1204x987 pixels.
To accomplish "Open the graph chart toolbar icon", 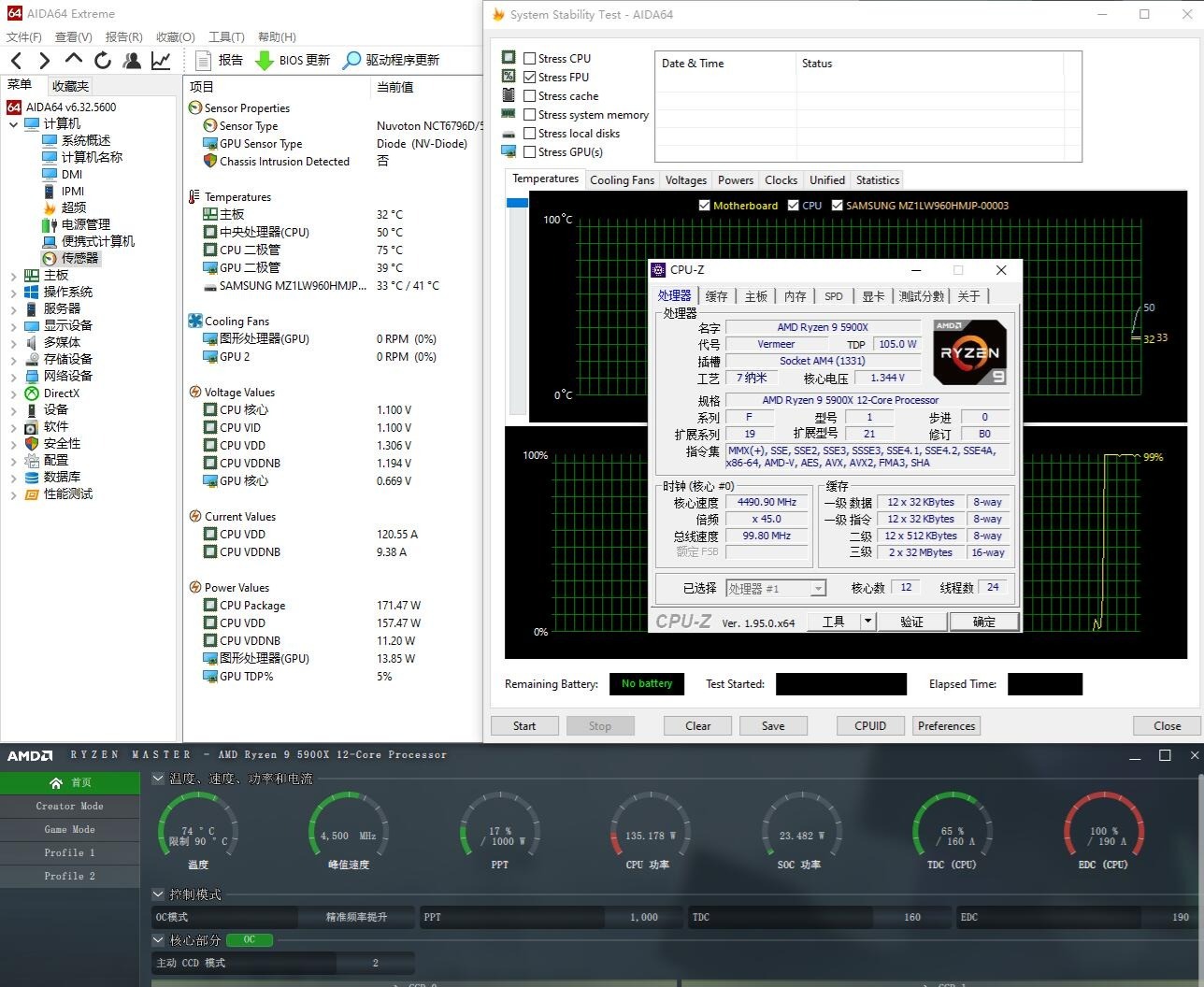I will tap(161, 61).
